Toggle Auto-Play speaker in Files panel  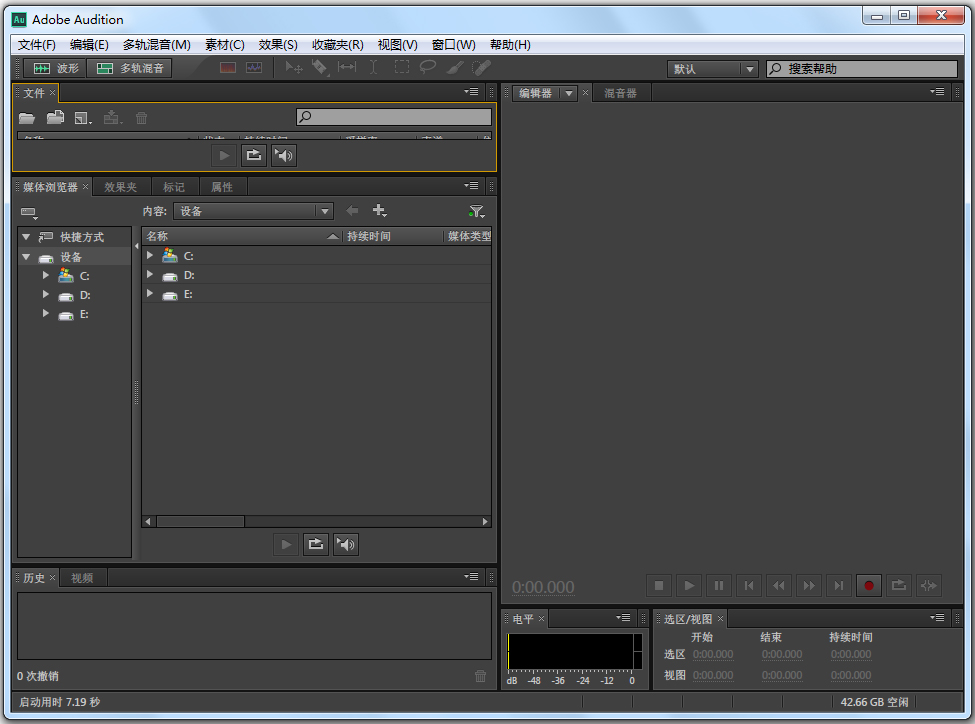[x=284, y=155]
